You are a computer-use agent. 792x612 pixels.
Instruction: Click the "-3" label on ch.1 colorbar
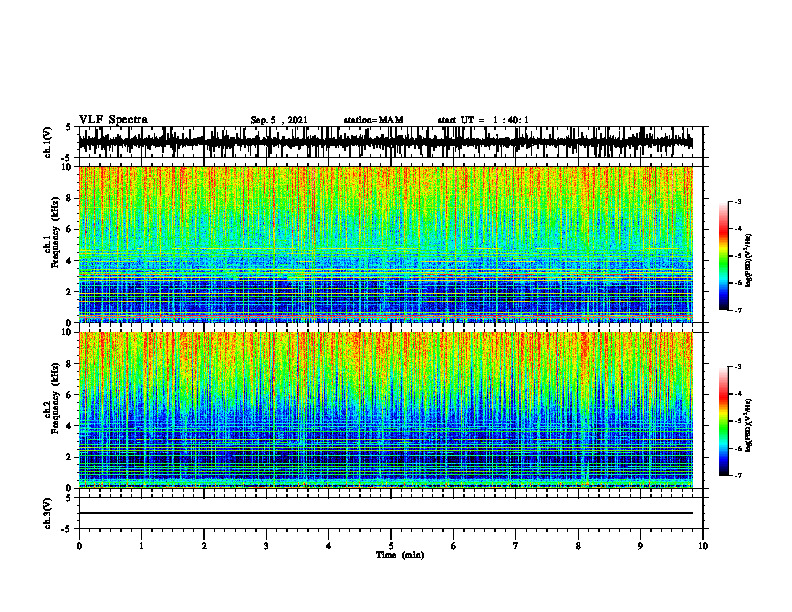point(738,202)
